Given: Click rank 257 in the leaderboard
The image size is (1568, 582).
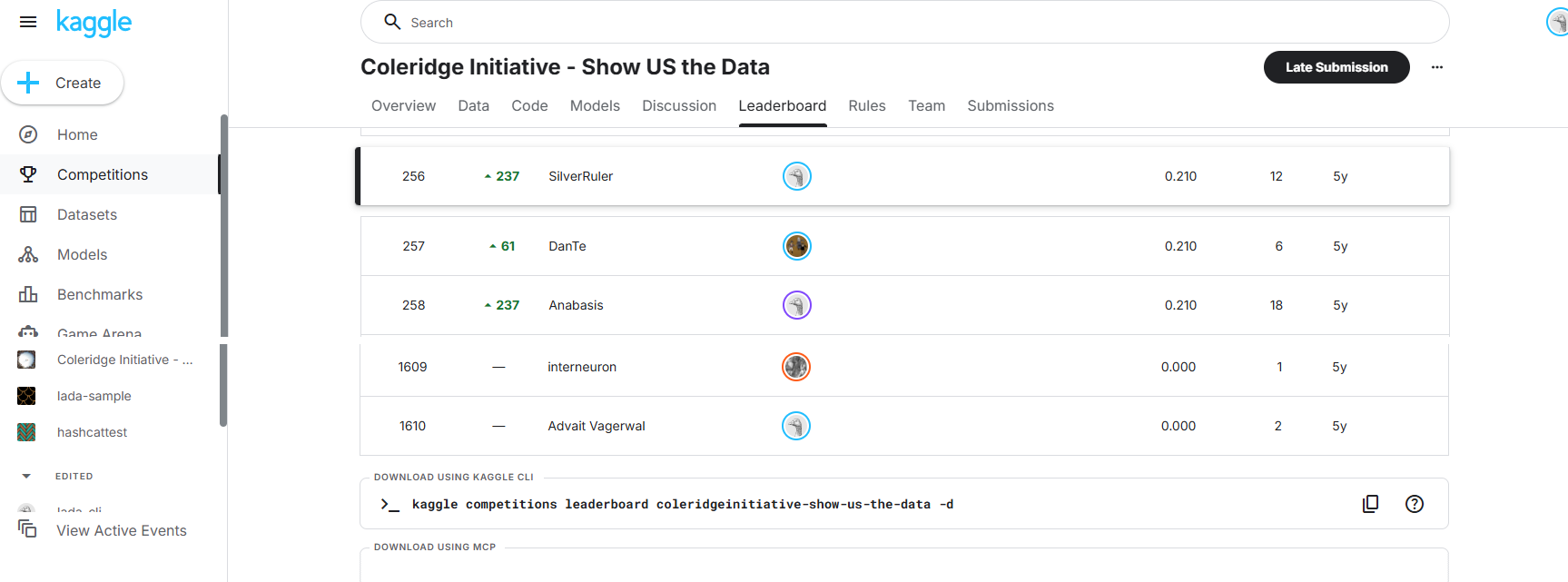Looking at the screenshot, I should [x=413, y=246].
